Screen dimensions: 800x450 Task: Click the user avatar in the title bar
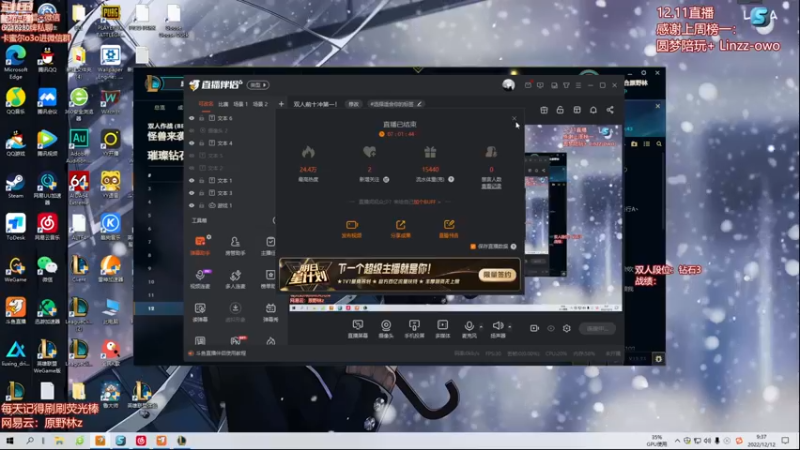tap(508, 85)
